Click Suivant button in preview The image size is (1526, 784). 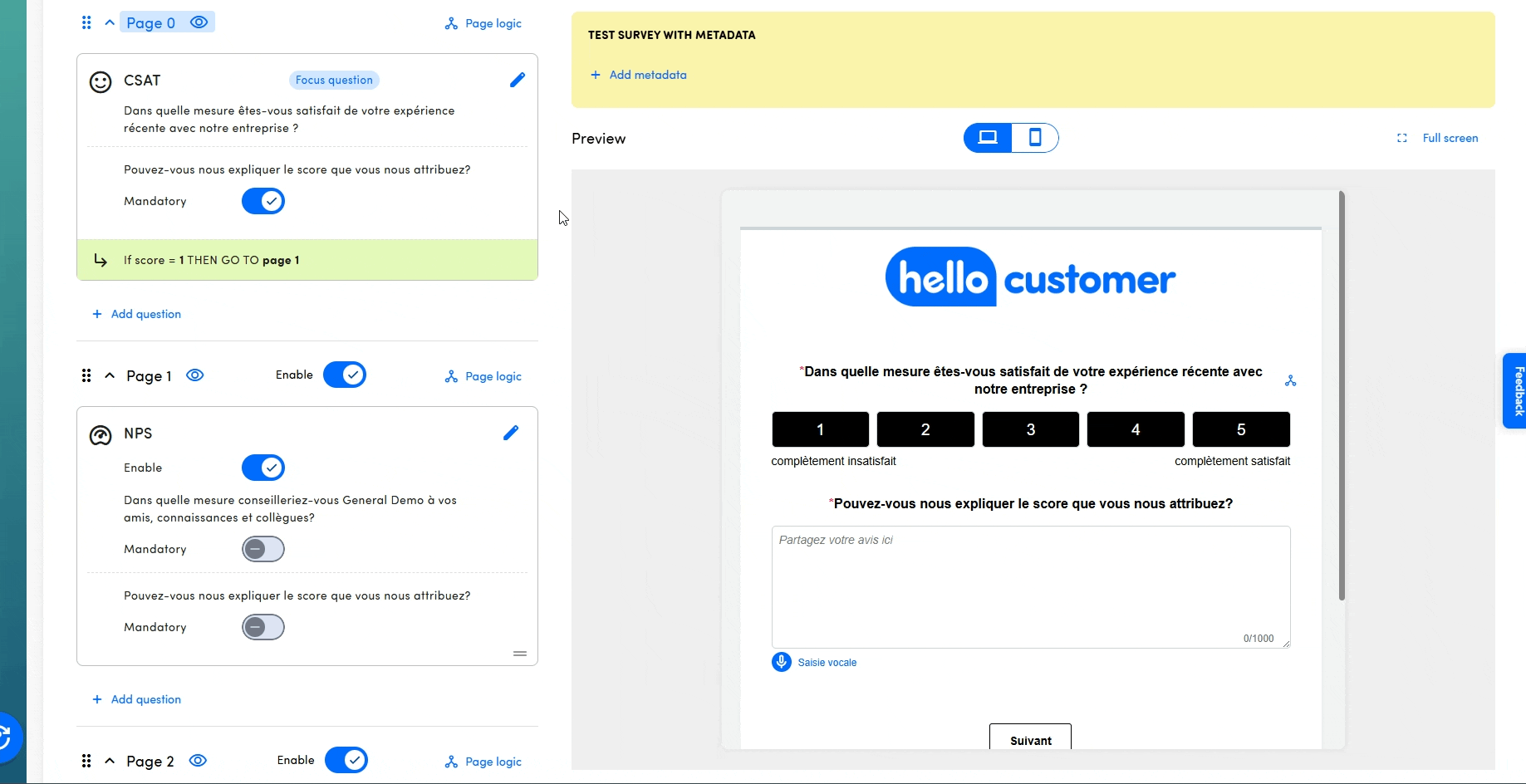1030,737
